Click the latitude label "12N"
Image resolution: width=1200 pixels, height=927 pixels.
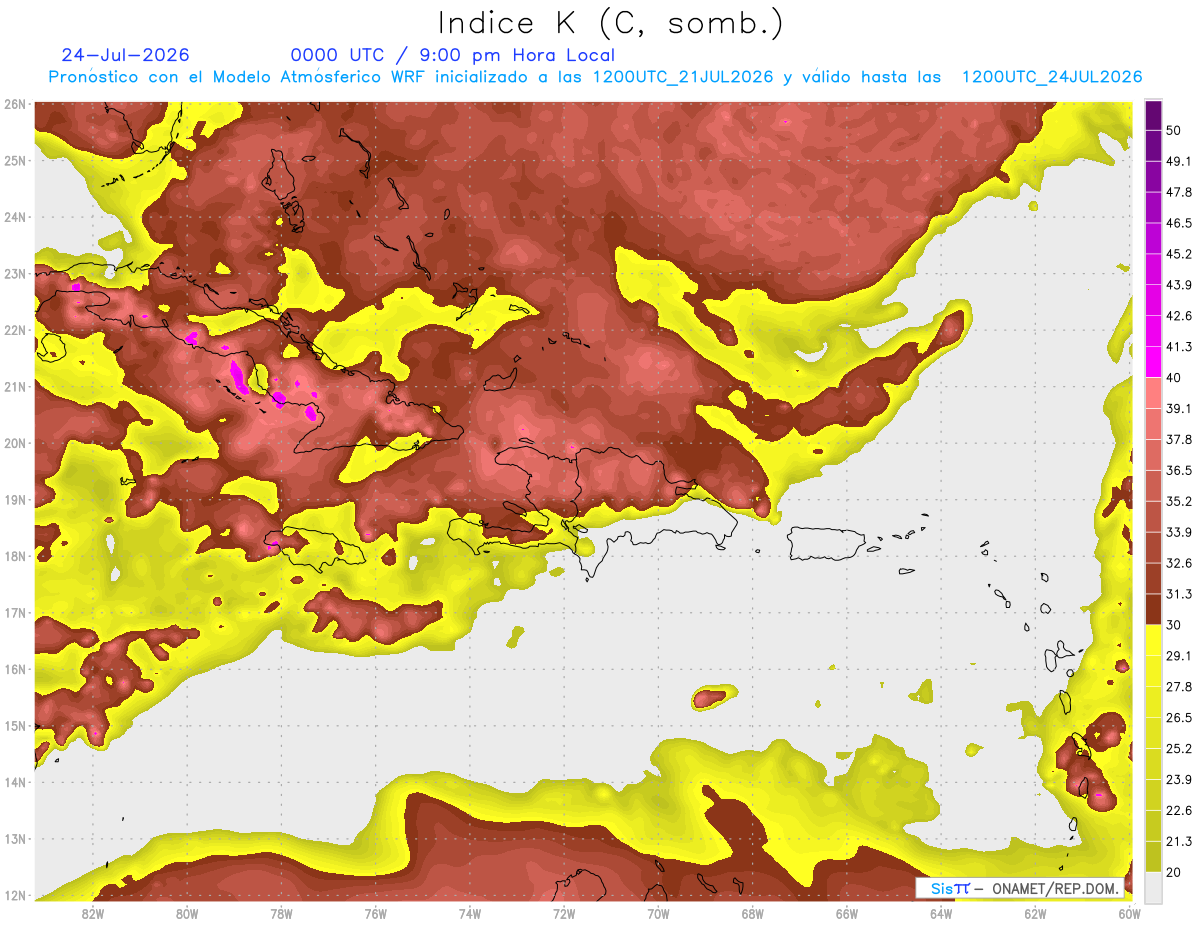coord(15,895)
